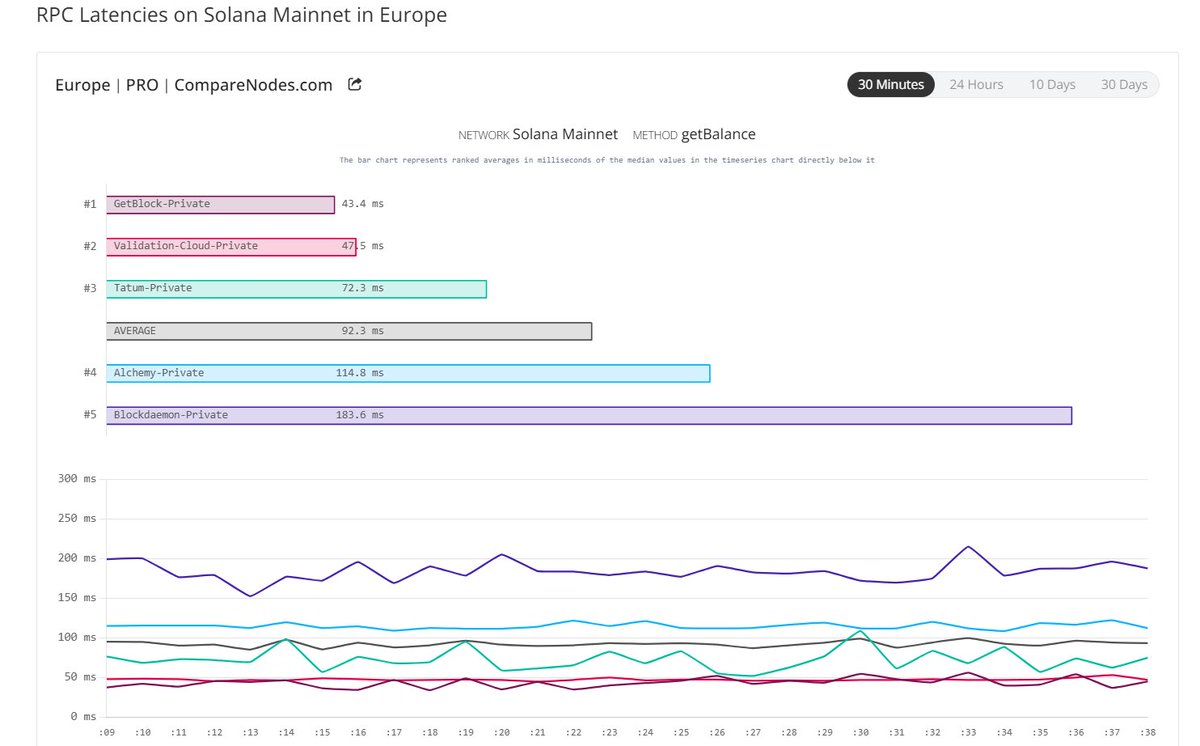Click the 100 ms y-axis label
Screen dimensions: 1200x746
[x=77, y=637]
